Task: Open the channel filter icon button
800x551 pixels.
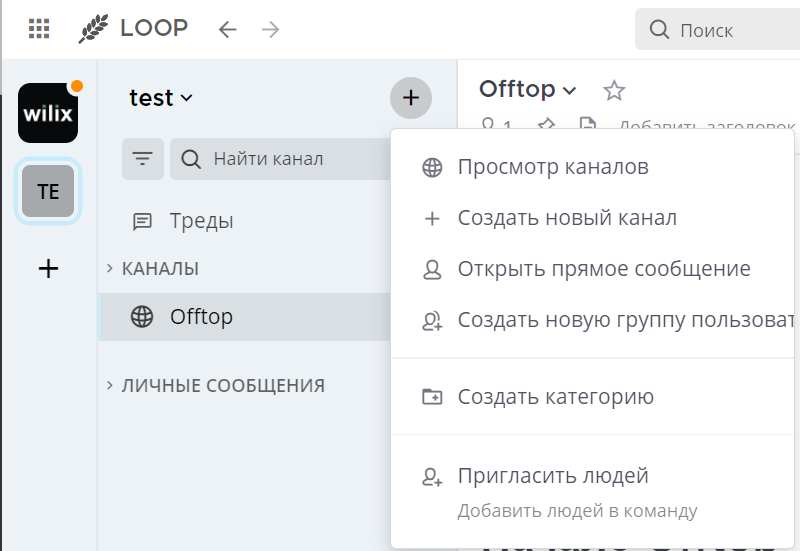Action: tap(143, 159)
